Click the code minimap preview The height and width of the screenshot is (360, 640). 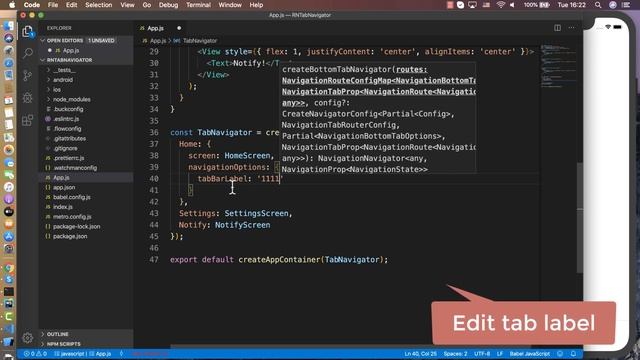click(558, 65)
